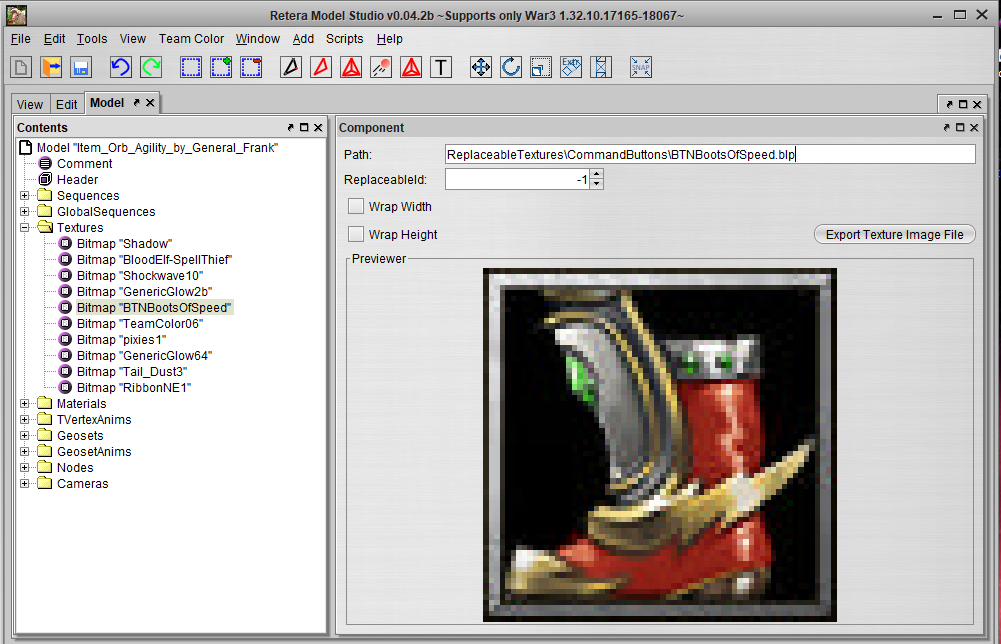Open a model with the folder icon

51,67
